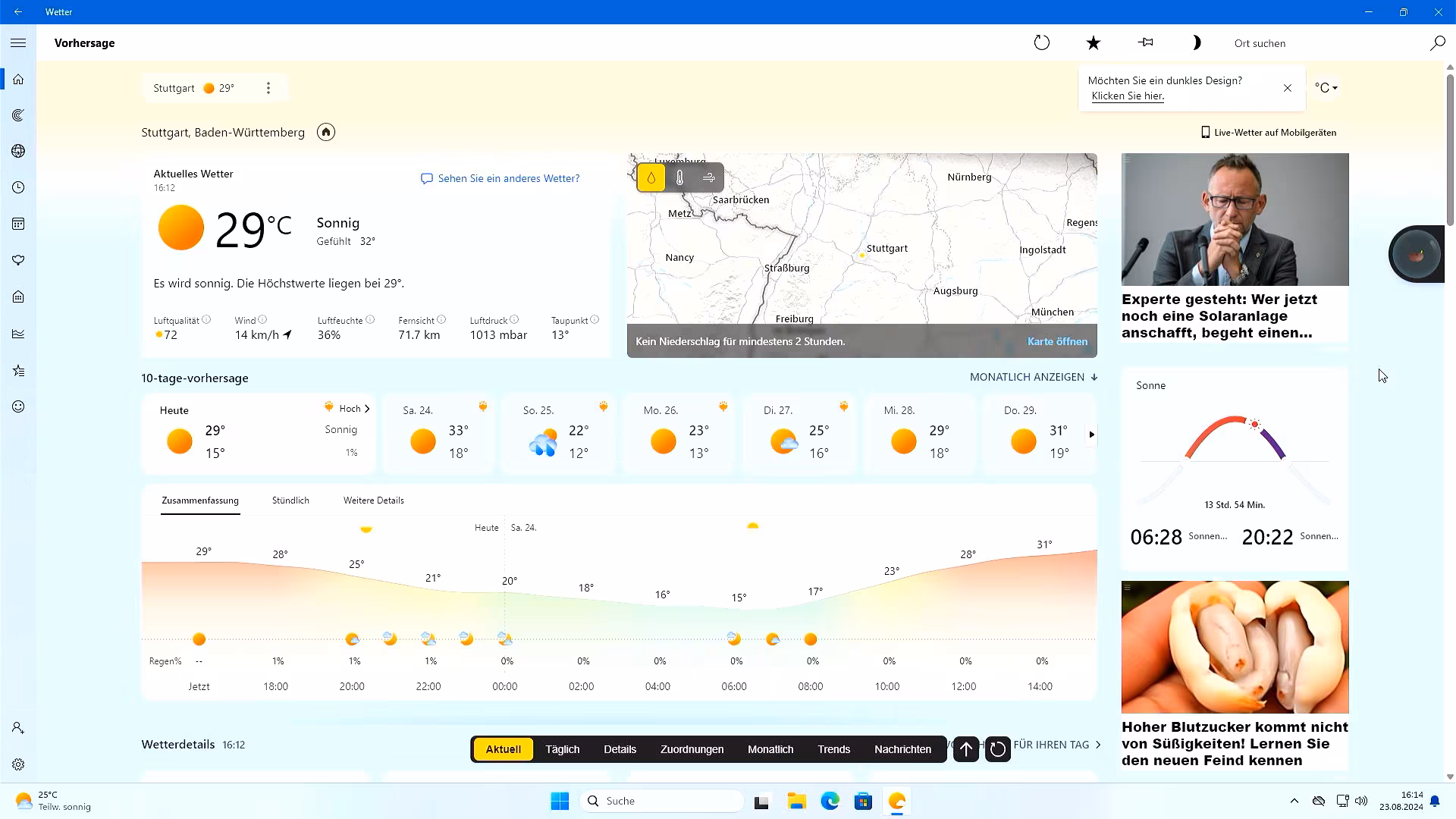Open the account sign-in icon
This screenshot has height=819, width=1456.
[x=18, y=728]
